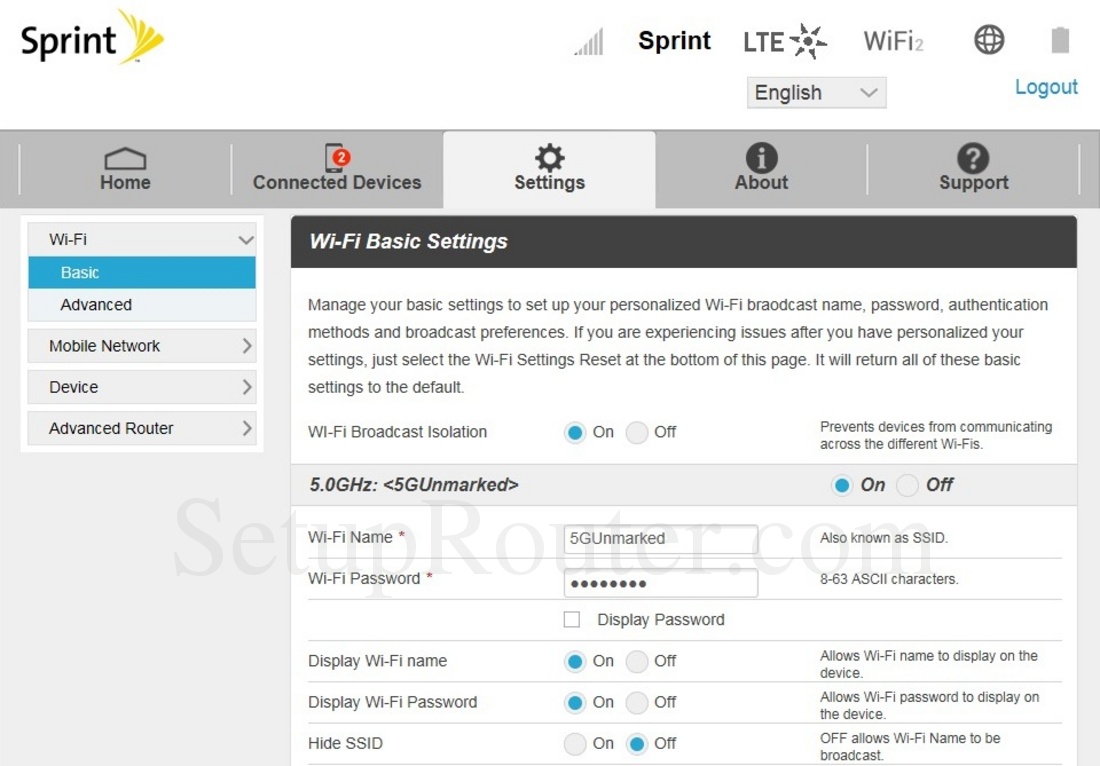Click the Settings gear icon

(549, 158)
